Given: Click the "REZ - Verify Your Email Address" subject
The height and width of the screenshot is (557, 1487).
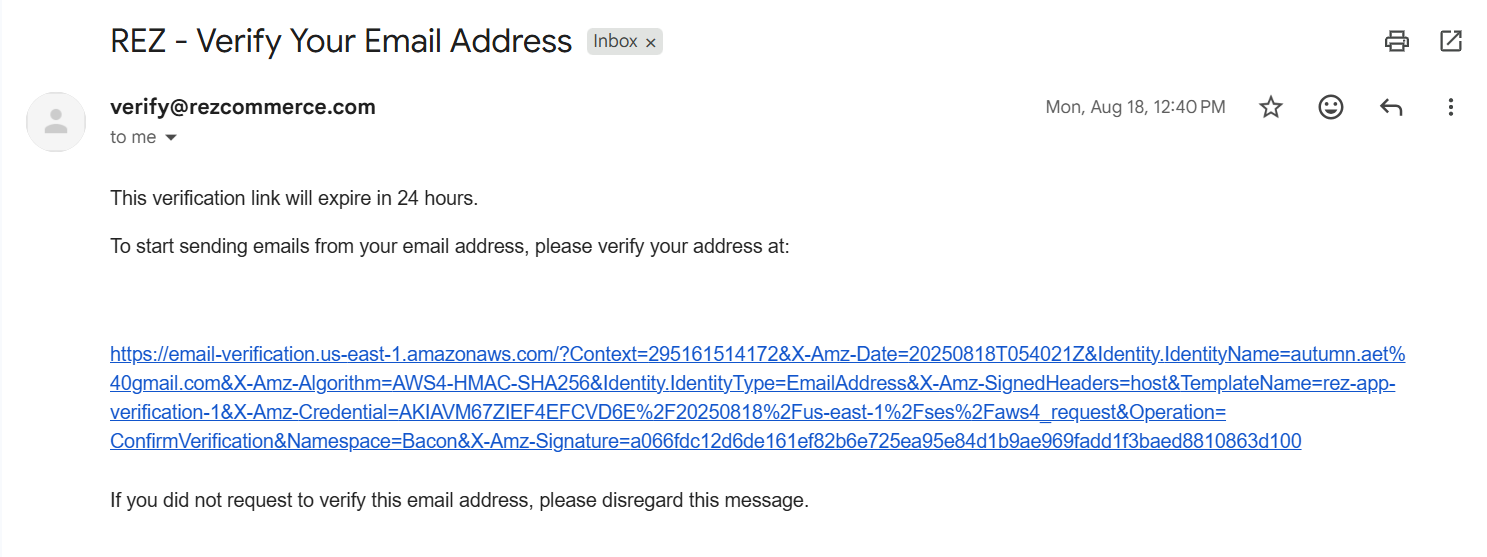Looking at the screenshot, I should [x=341, y=41].
